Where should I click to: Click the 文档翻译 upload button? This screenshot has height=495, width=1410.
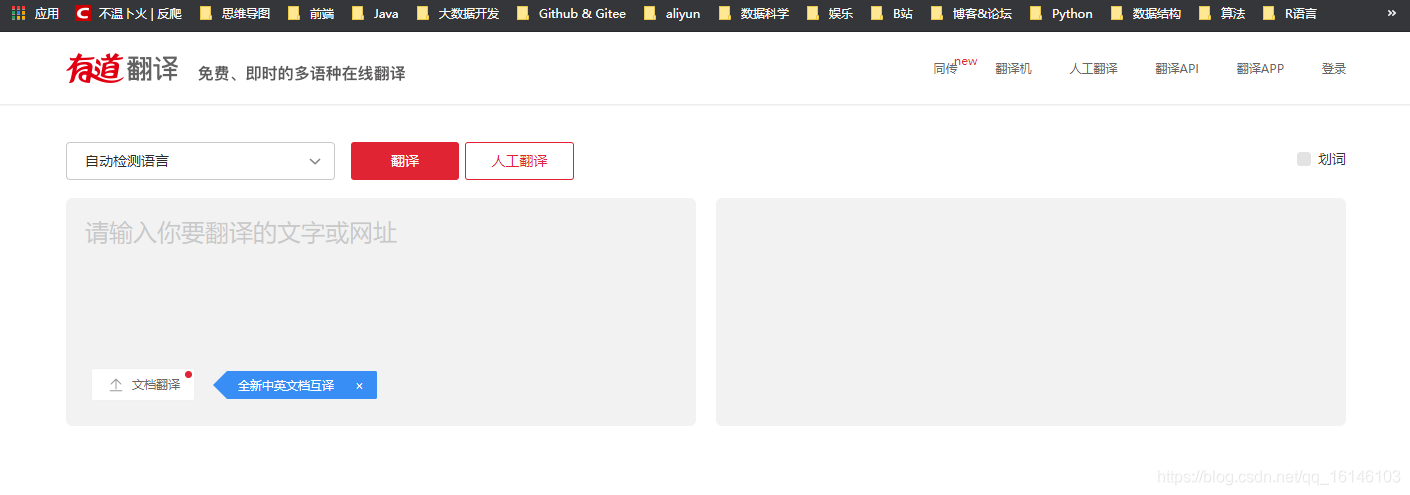click(x=143, y=385)
